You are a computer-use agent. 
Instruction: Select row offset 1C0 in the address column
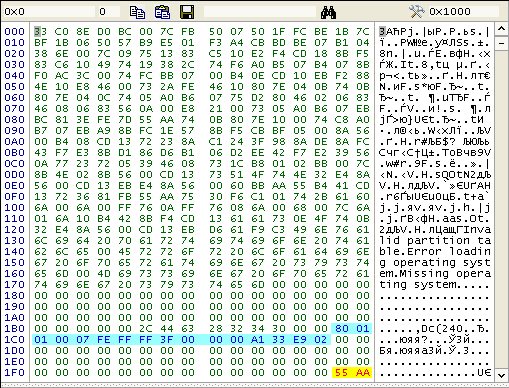[14, 339]
